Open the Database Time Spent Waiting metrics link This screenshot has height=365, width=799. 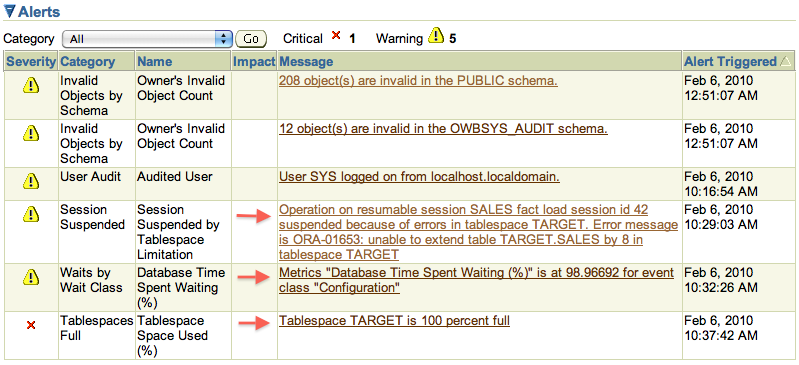(476, 280)
